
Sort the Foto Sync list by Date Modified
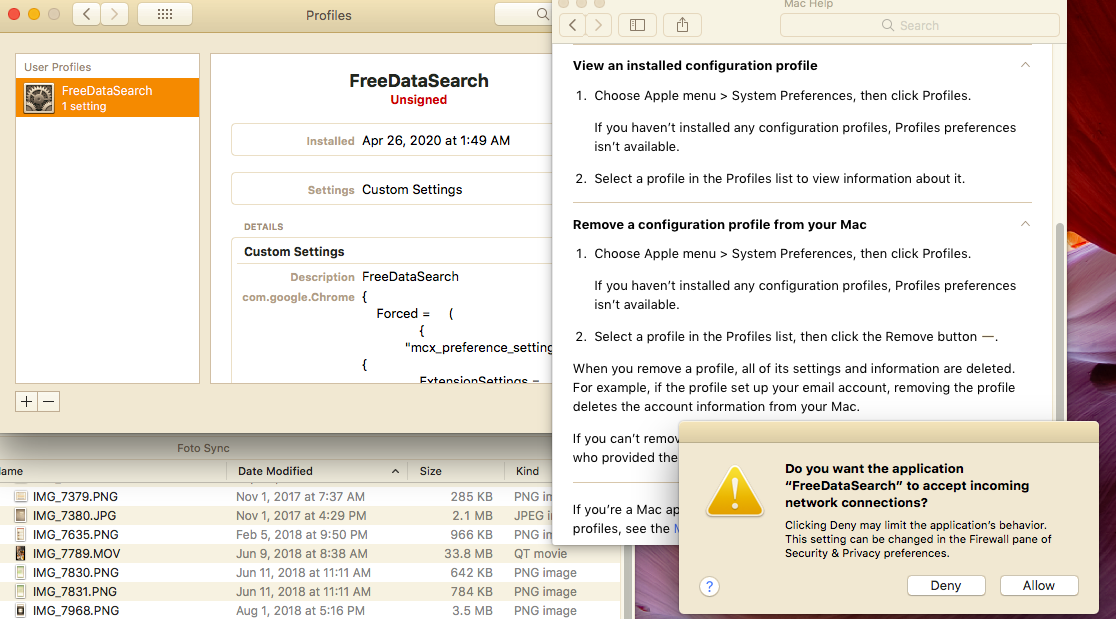(x=317, y=471)
